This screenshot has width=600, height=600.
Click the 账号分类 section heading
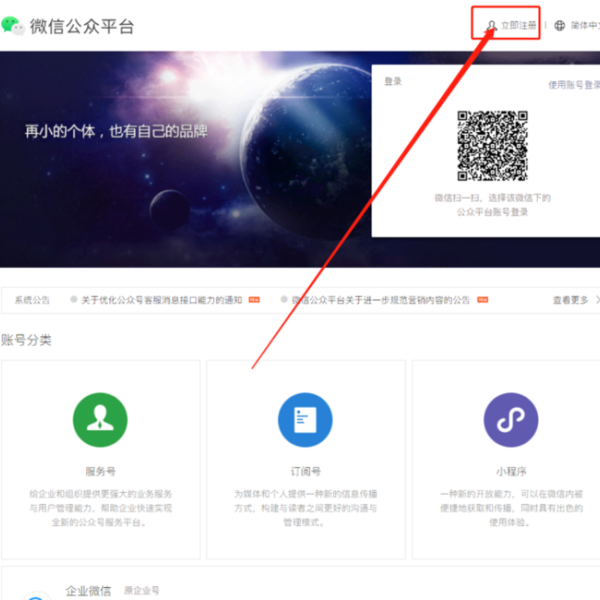coord(26,340)
